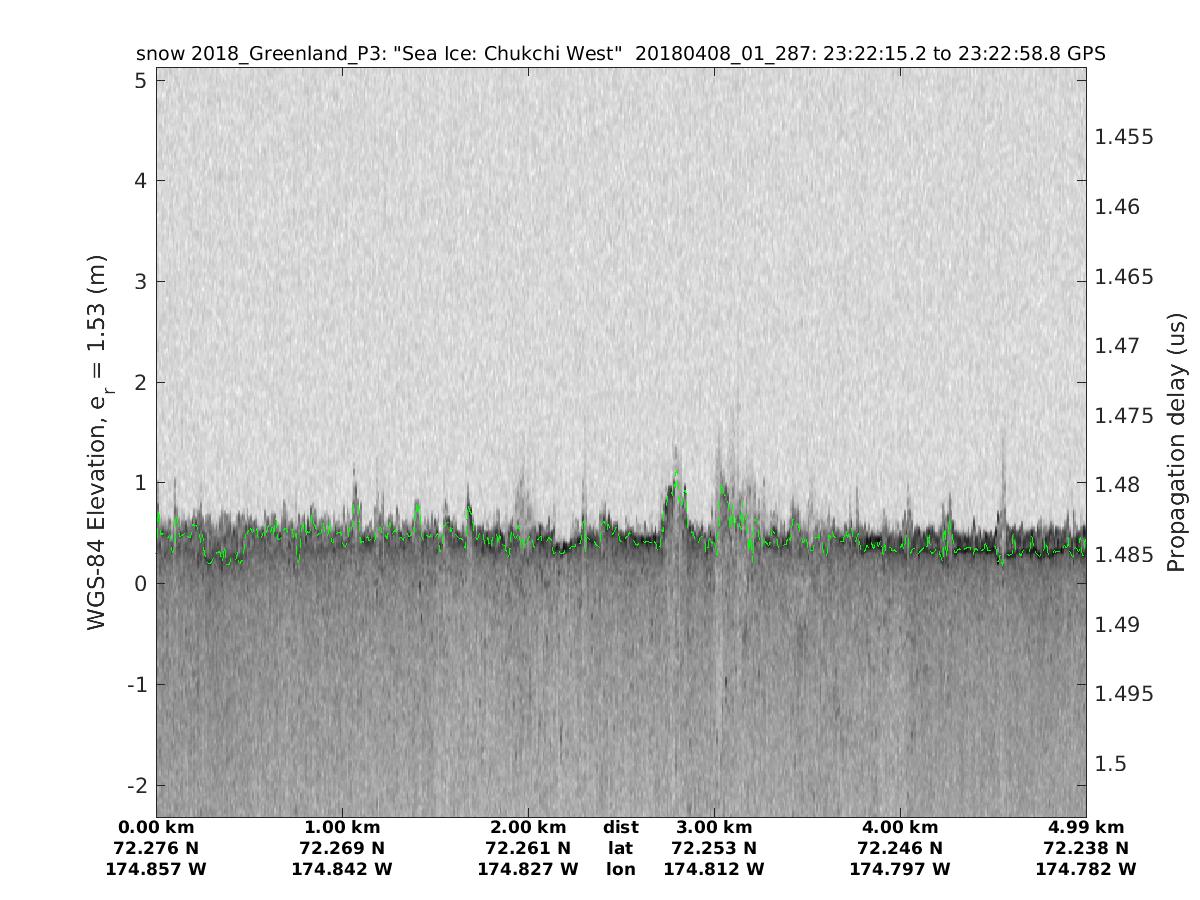Click the plot title text at top

point(620,54)
